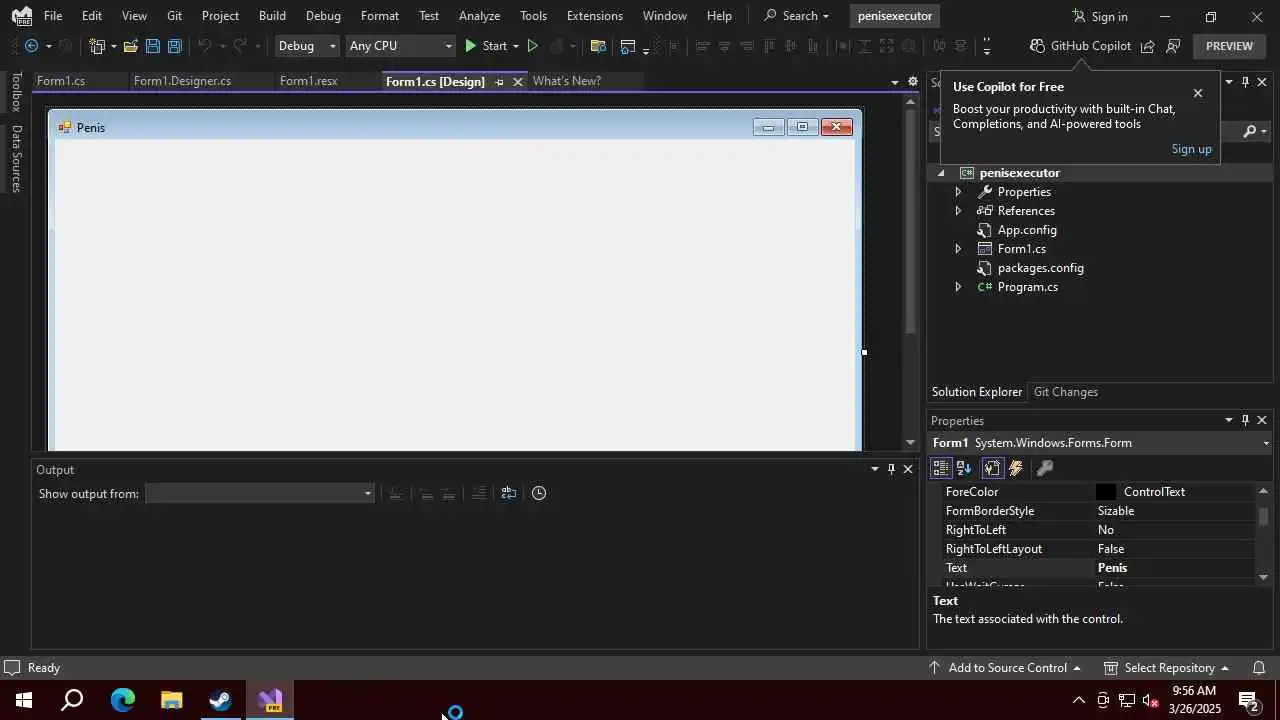Click the Save All icon
Screen dimensions: 1280x720
(174, 46)
